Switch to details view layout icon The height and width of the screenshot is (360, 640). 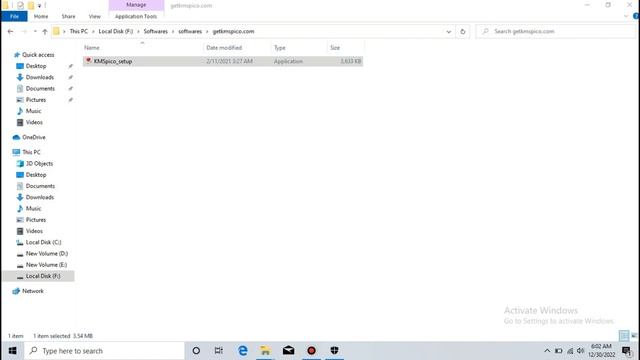click(624, 336)
